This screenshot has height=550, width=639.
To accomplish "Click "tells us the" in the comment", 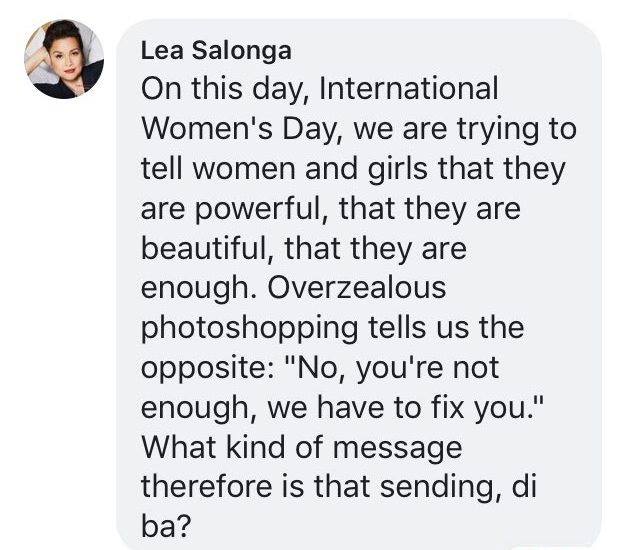I will 446,327.
